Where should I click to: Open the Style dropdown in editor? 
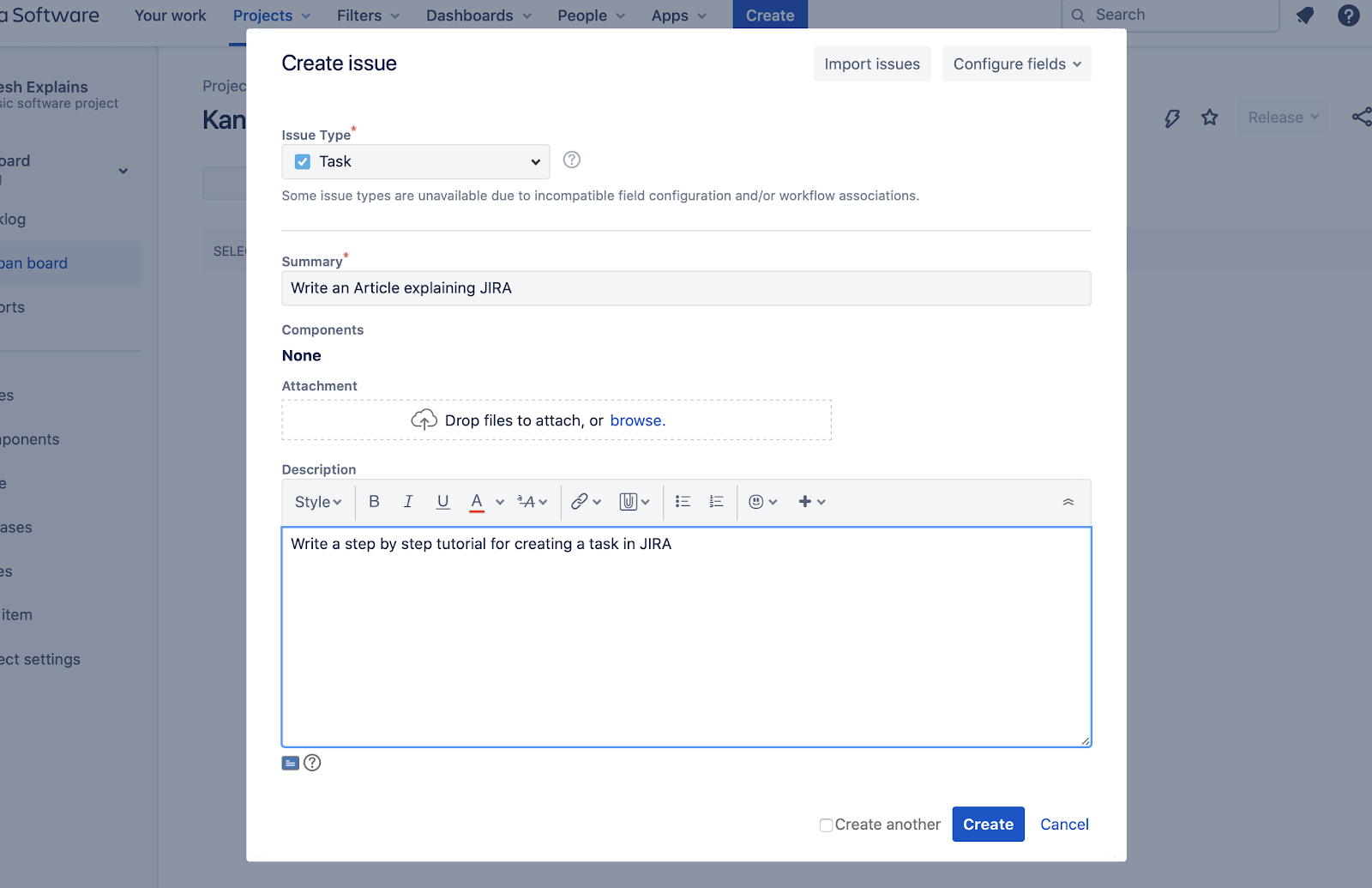tap(318, 502)
